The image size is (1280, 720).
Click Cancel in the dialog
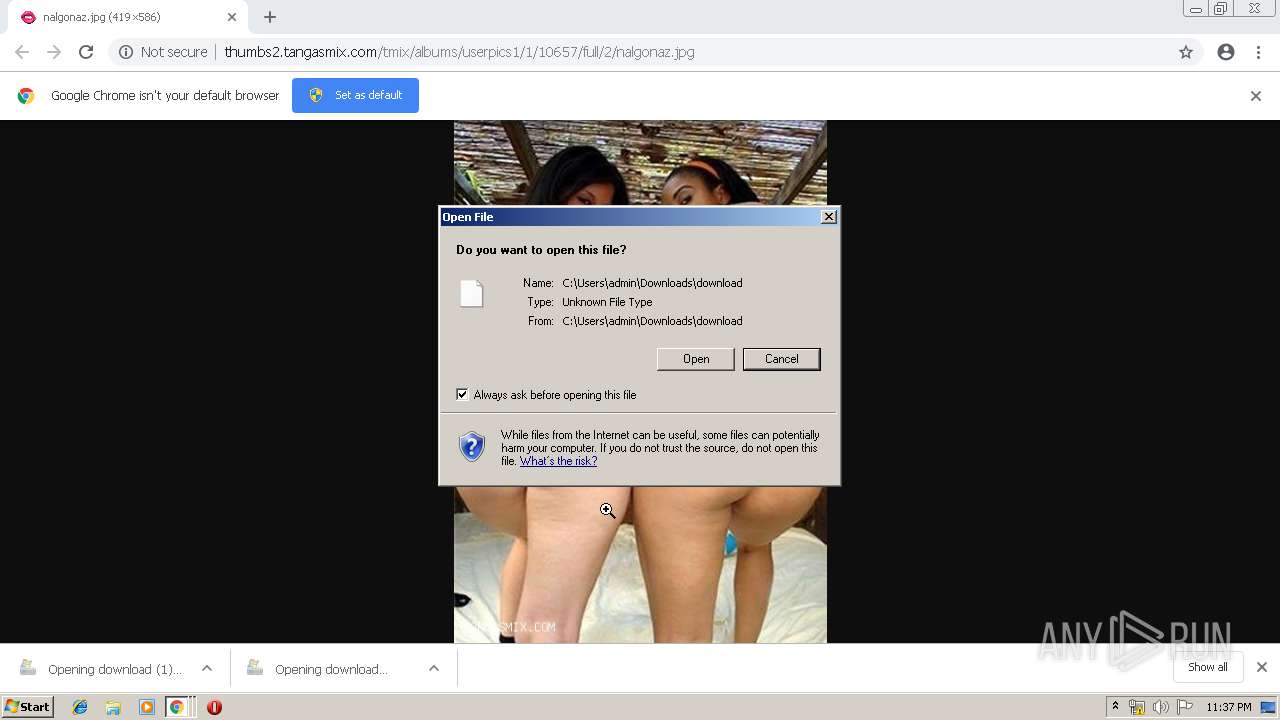point(781,359)
